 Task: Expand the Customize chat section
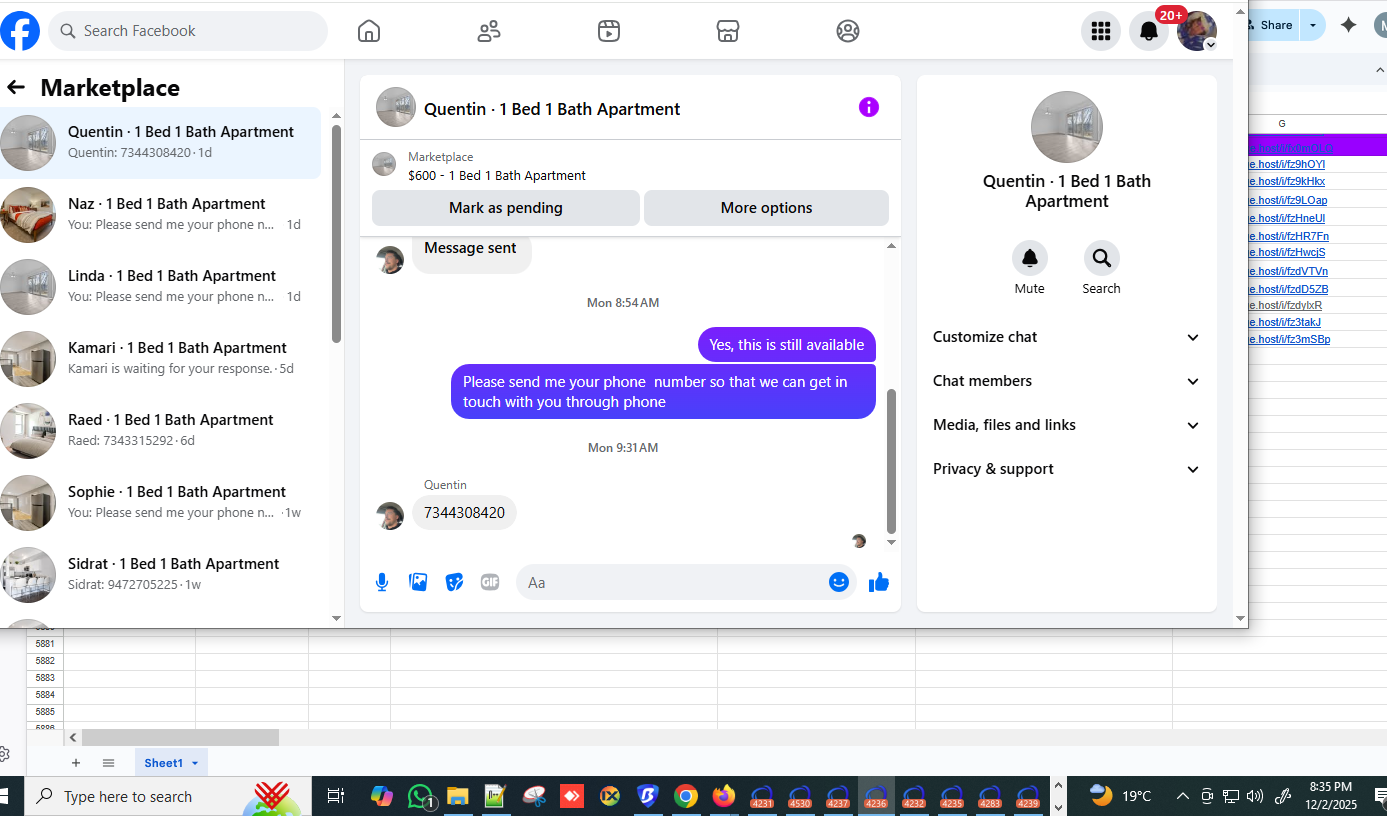click(x=1066, y=337)
